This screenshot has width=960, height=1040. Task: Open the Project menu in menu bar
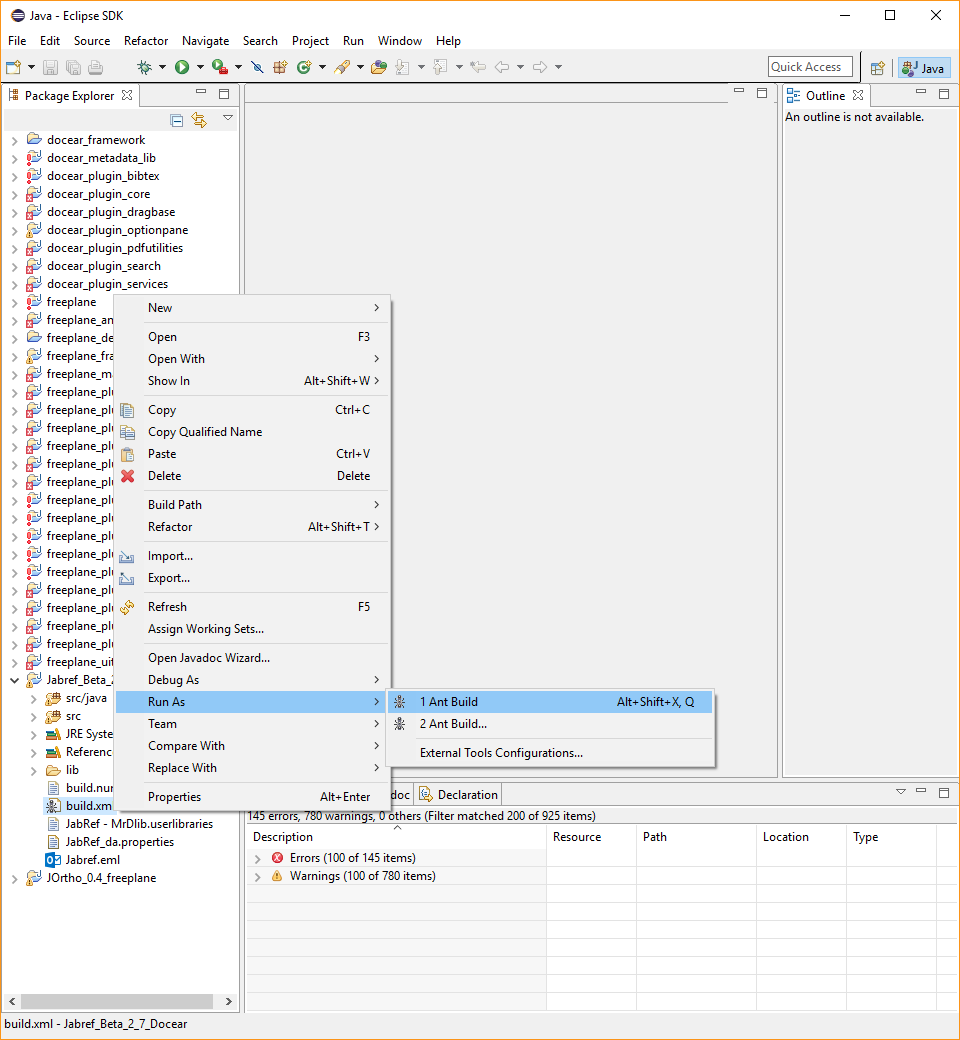click(x=310, y=40)
